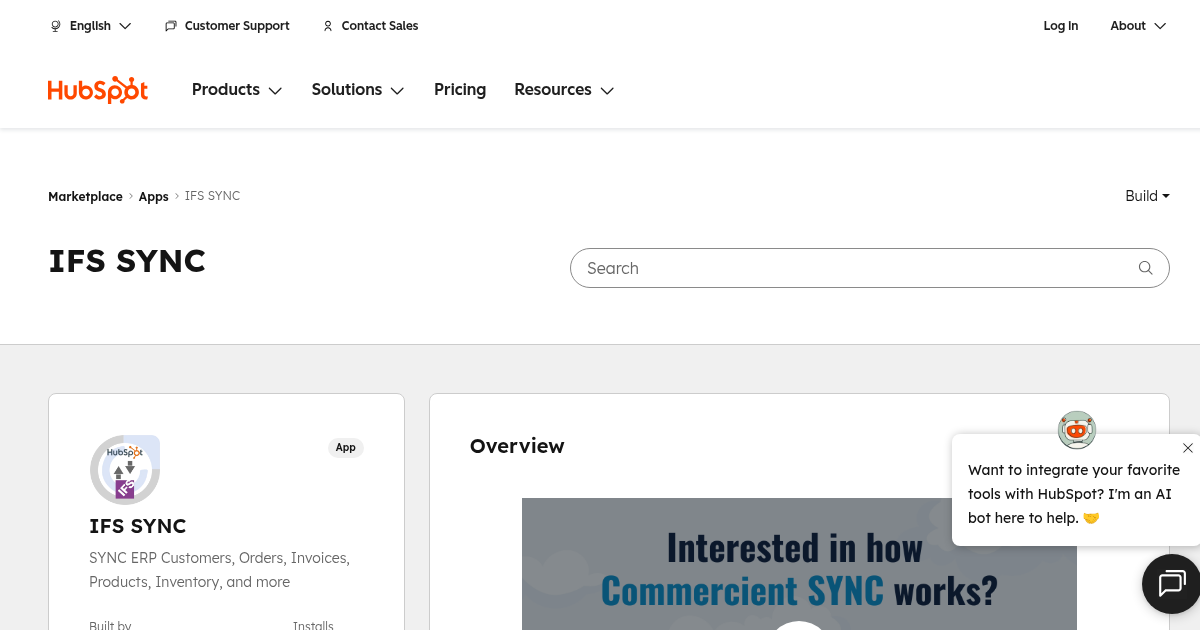The image size is (1200, 630).
Task: Click the SYNC ERP Customers description text
Action: (219, 570)
